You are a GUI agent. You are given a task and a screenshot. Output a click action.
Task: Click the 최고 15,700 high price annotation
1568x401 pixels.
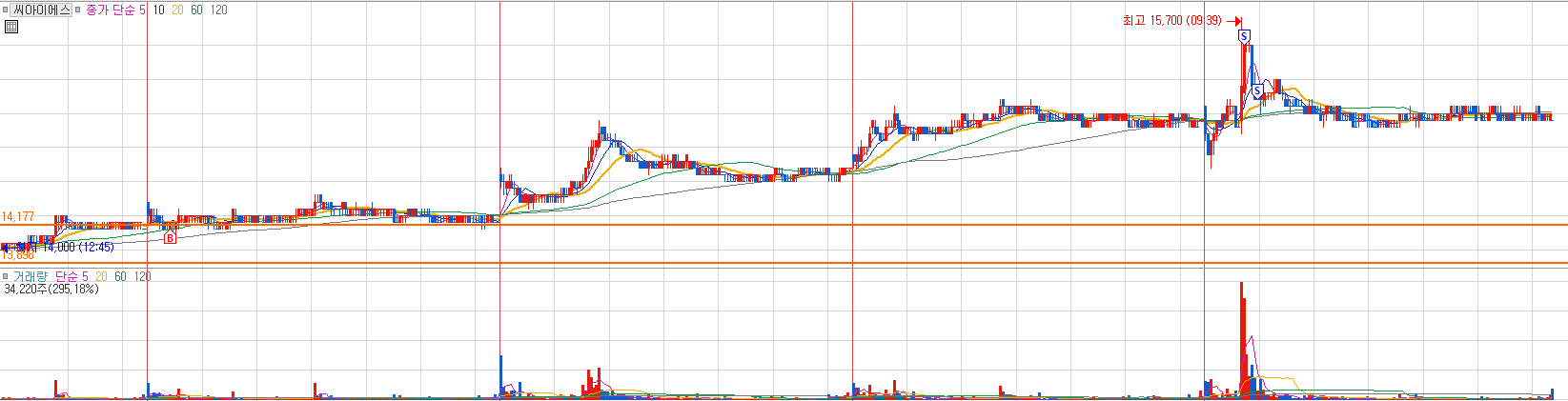(x=1172, y=21)
